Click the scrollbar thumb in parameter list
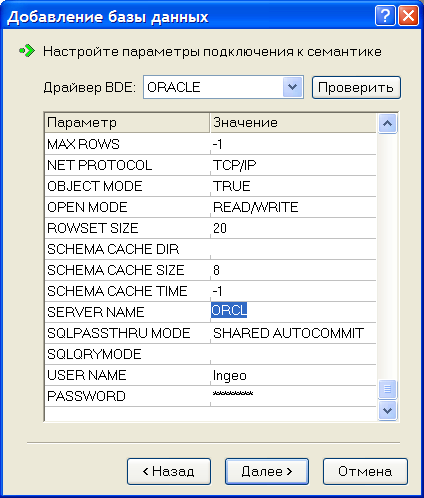This screenshot has height=498, width=424. [x=387, y=389]
